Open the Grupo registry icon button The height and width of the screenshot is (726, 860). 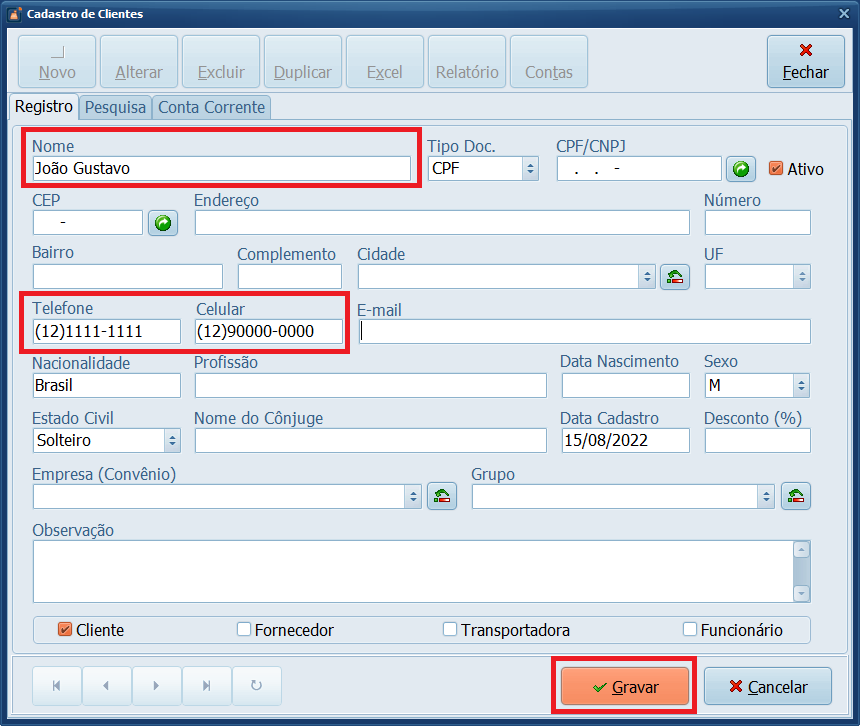(x=795, y=495)
